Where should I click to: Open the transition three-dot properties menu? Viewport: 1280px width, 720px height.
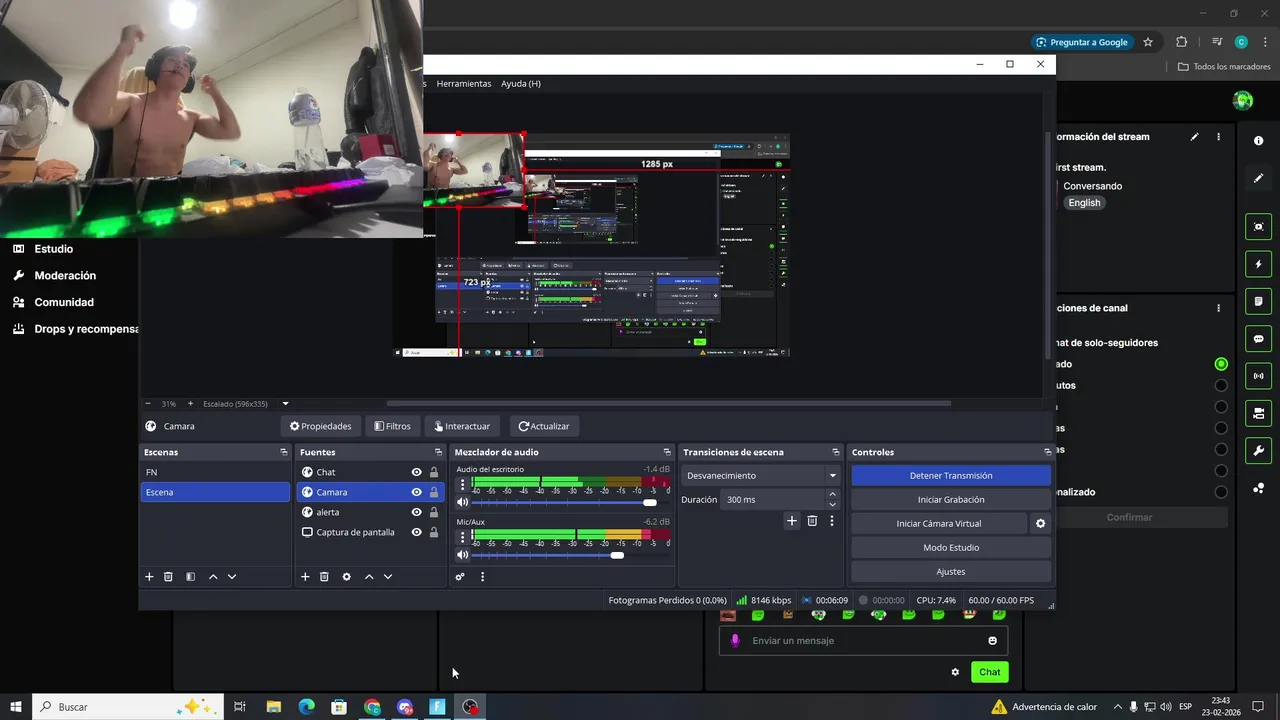point(831,521)
